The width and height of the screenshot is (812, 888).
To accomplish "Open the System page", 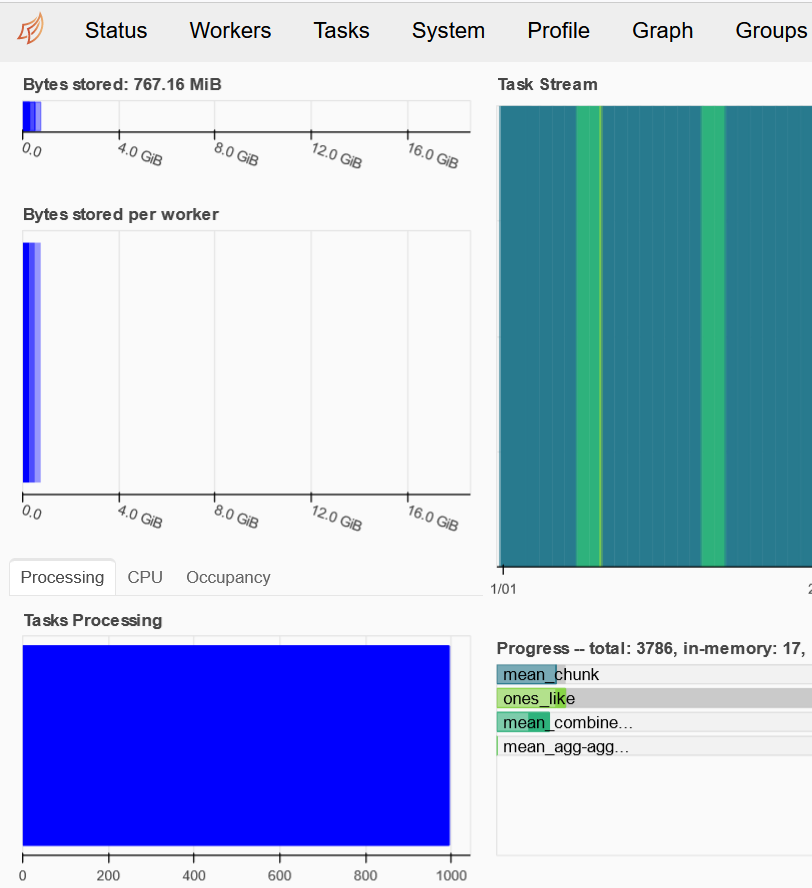I will 448,31.
